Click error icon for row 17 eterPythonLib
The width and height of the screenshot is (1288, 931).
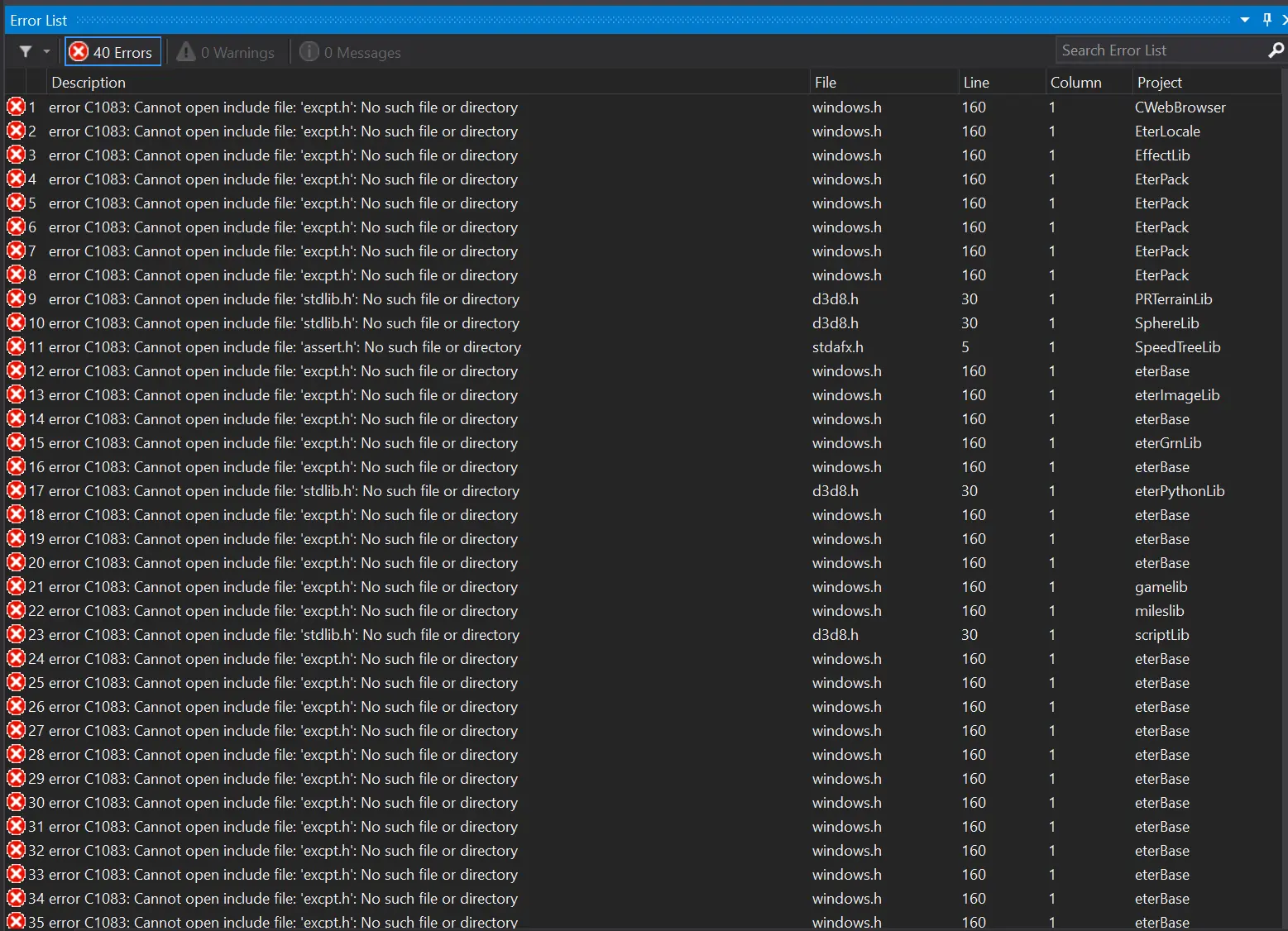pos(16,490)
